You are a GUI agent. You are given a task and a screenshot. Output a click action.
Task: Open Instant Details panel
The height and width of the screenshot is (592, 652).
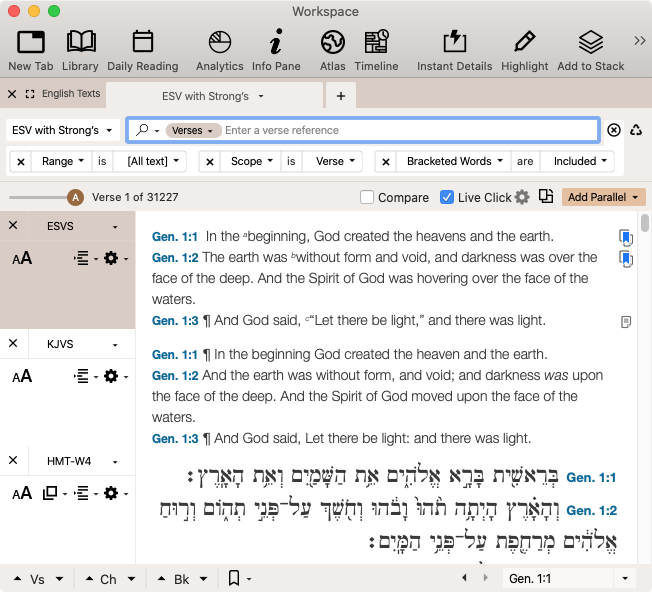[454, 42]
